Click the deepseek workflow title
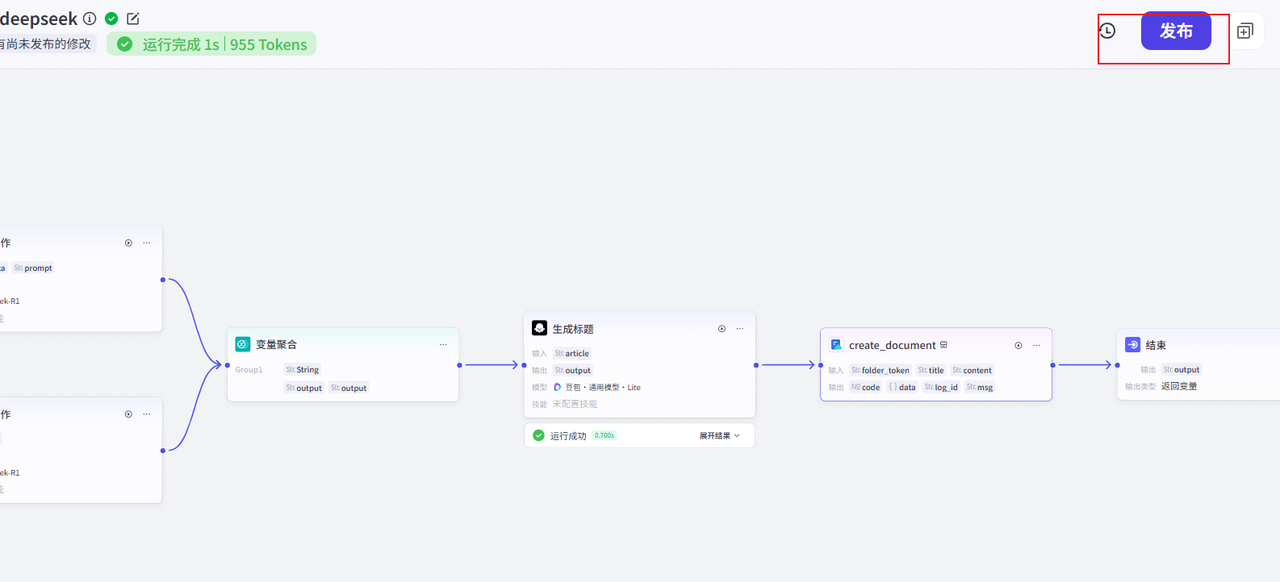The image size is (1280, 582). pyautogui.click(x=39, y=19)
